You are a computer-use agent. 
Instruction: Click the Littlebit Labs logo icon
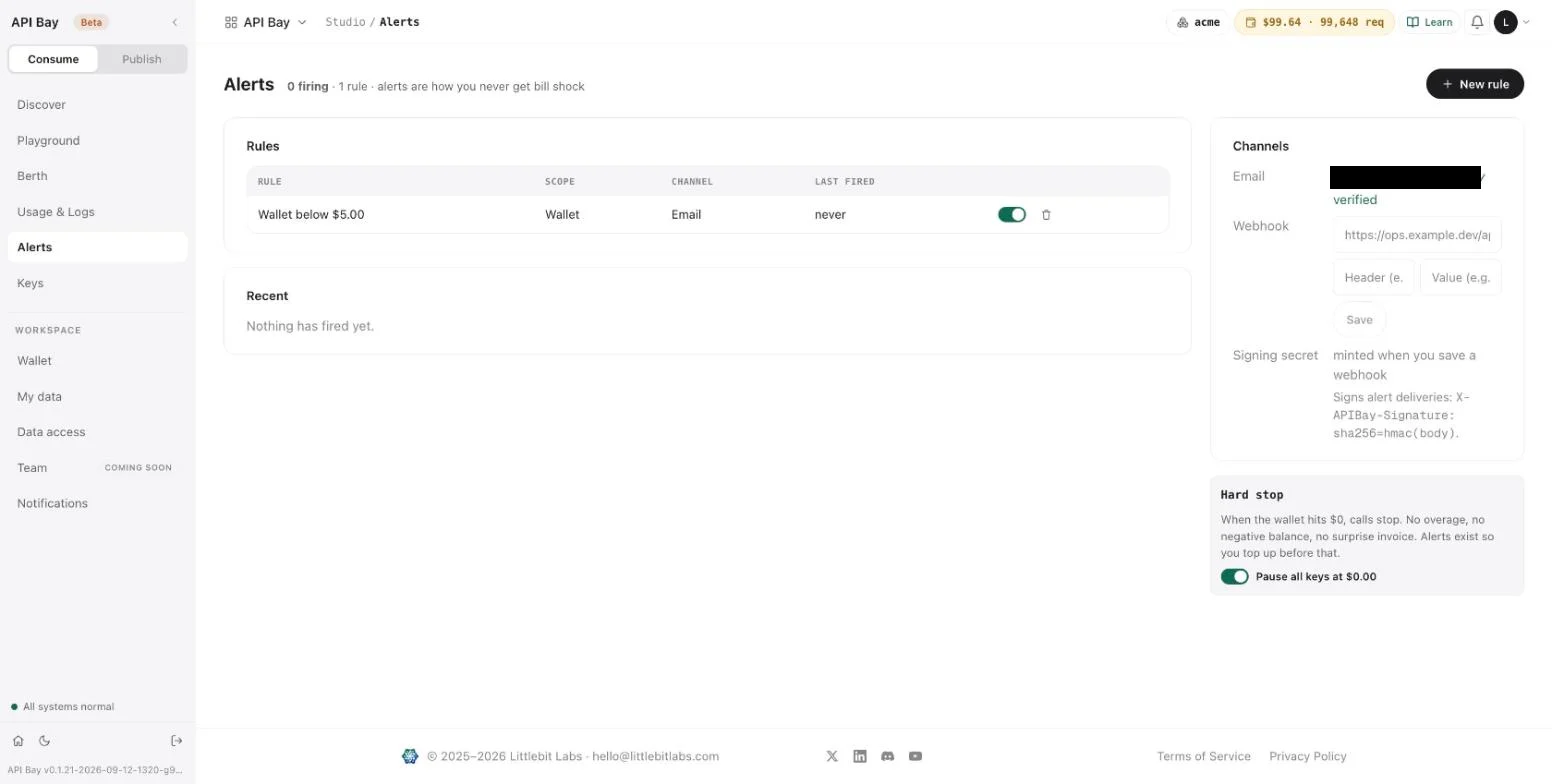(x=410, y=756)
